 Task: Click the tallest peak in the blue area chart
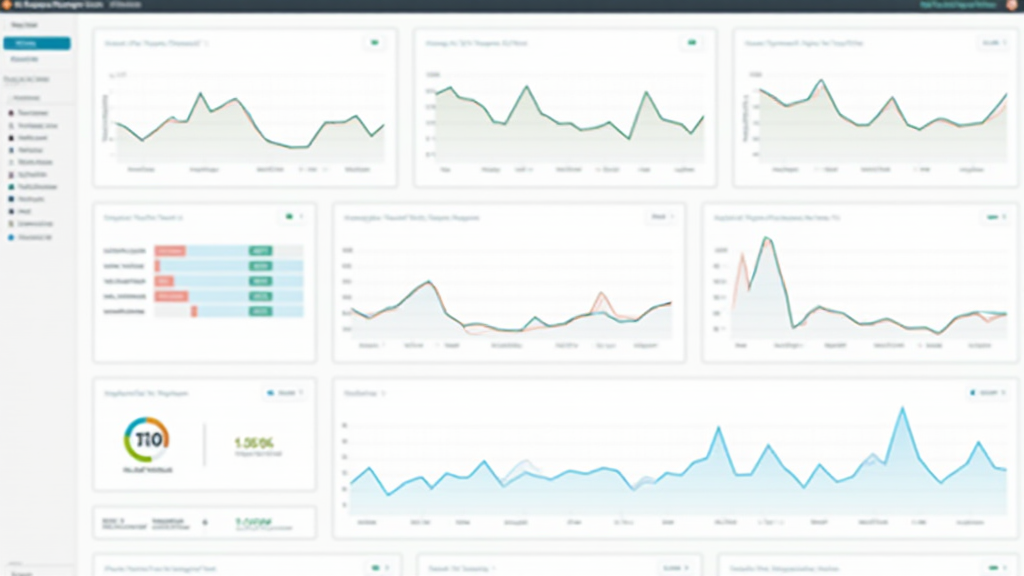point(903,408)
